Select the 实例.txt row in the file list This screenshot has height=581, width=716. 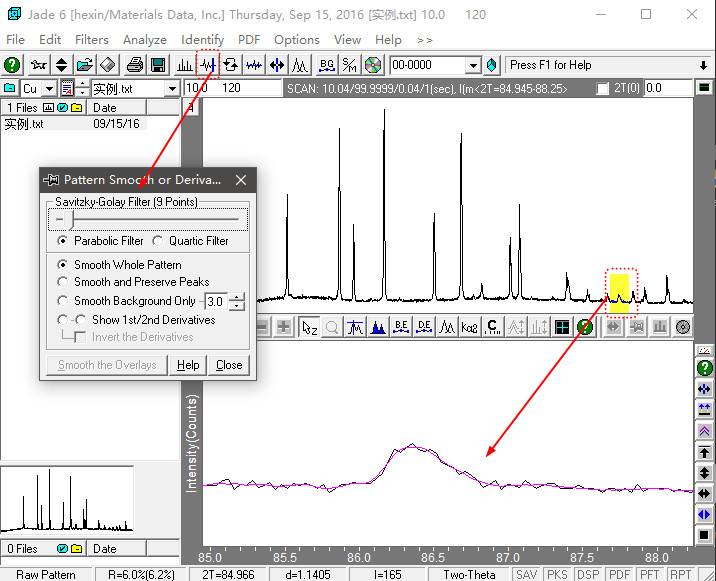coord(73,124)
